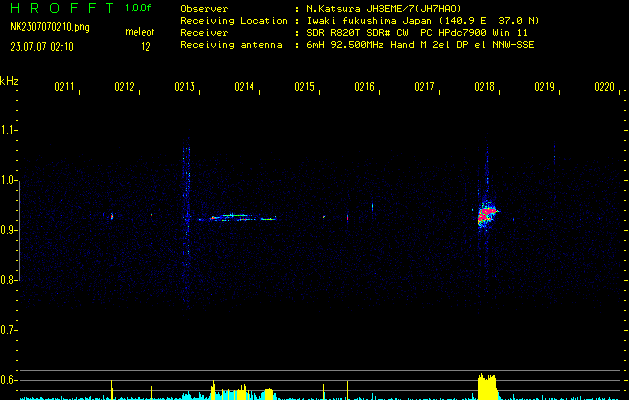Select the 0218 time marker
Image resolution: width=629 pixels, height=400 pixels.
[x=484, y=88]
